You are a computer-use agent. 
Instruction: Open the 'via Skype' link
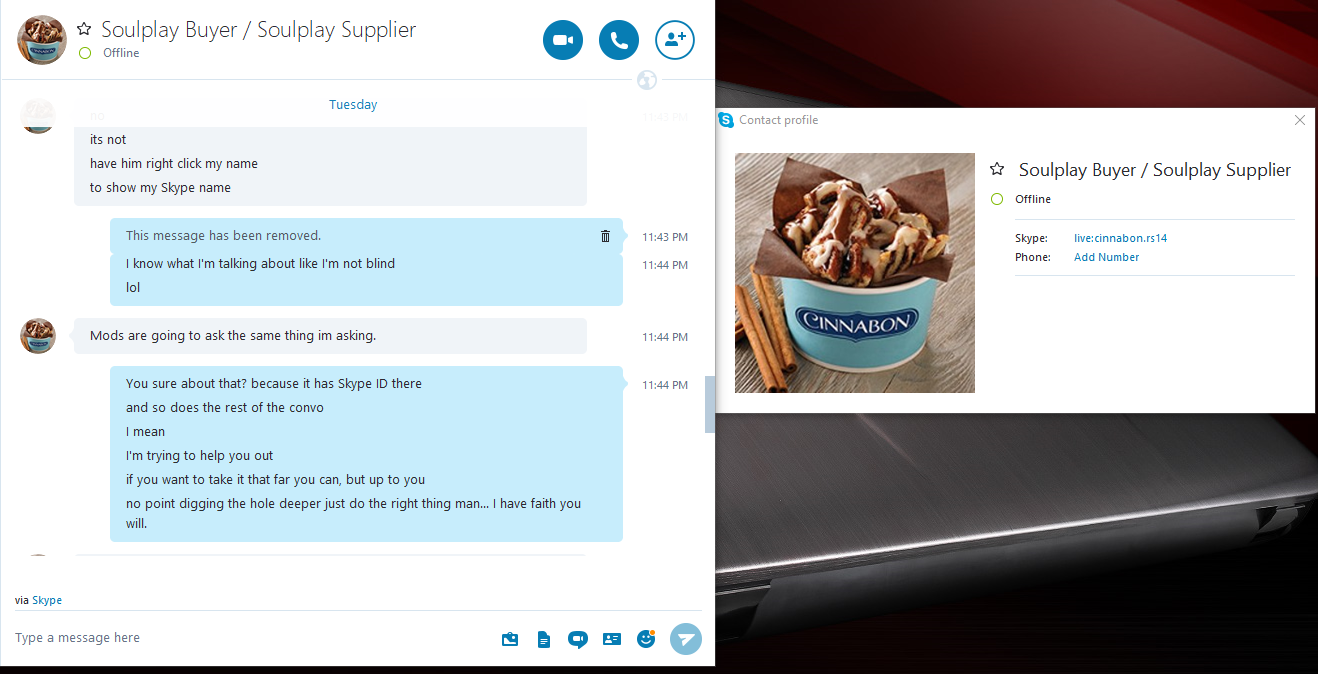(x=47, y=600)
